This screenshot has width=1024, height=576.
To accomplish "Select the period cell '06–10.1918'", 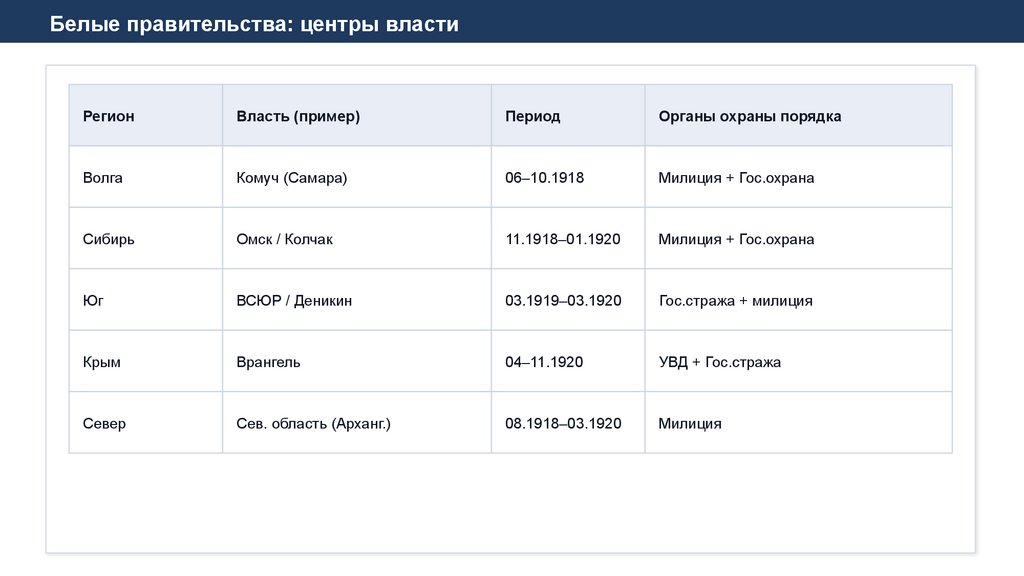I will pos(544,178).
